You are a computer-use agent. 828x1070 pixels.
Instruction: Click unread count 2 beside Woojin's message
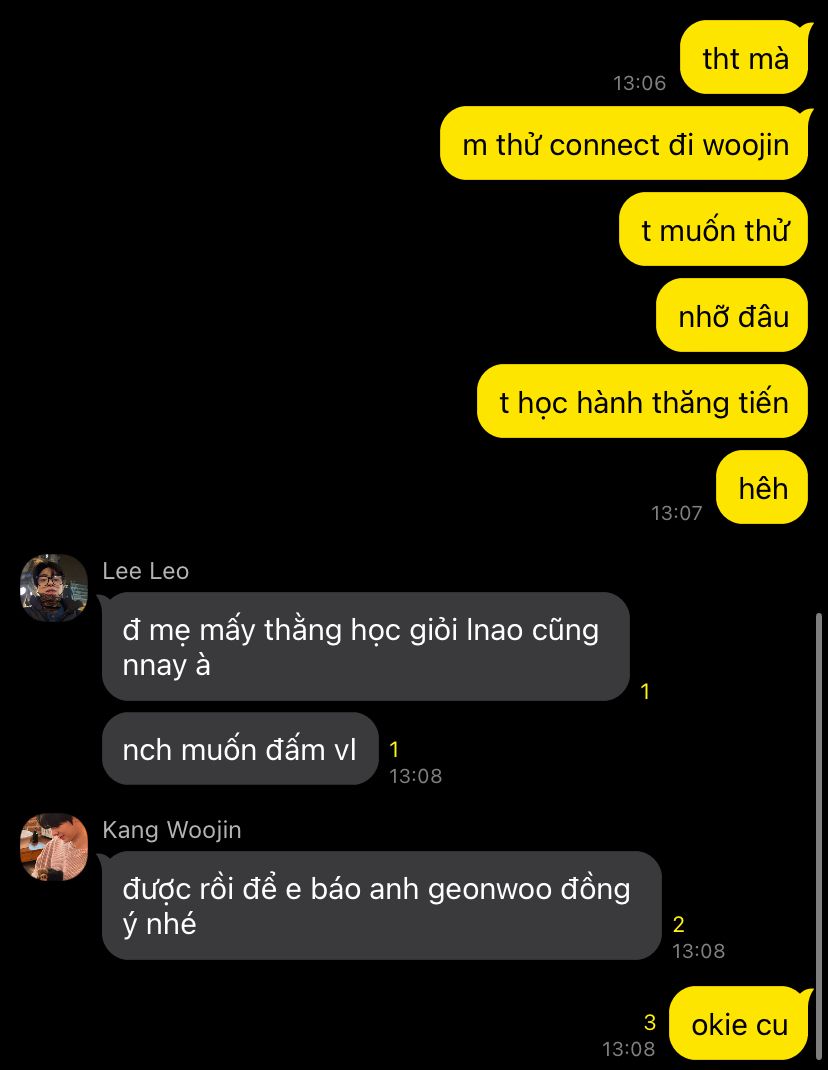[x=679, y=925]
